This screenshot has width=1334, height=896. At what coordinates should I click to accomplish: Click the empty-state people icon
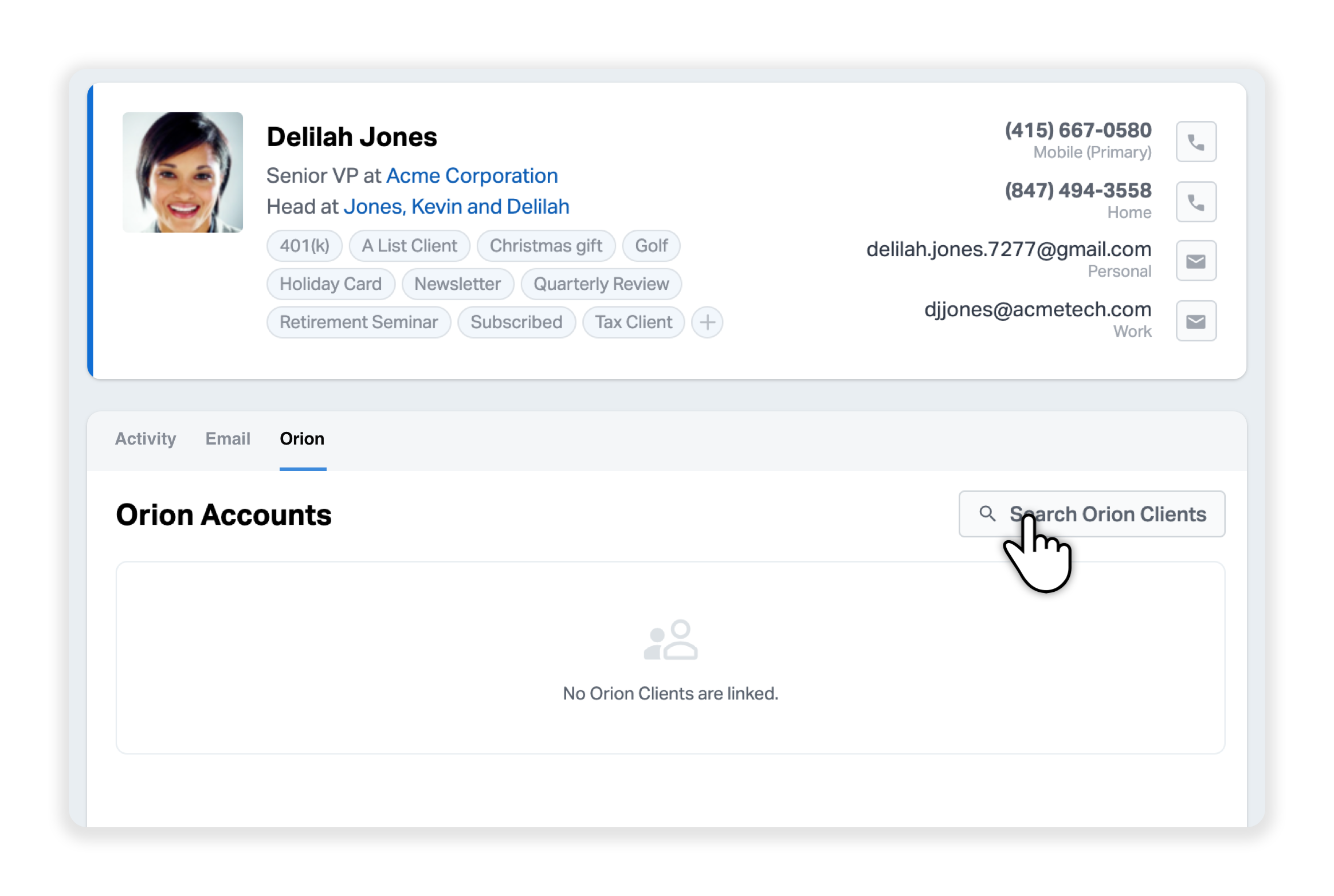(670, 640)
